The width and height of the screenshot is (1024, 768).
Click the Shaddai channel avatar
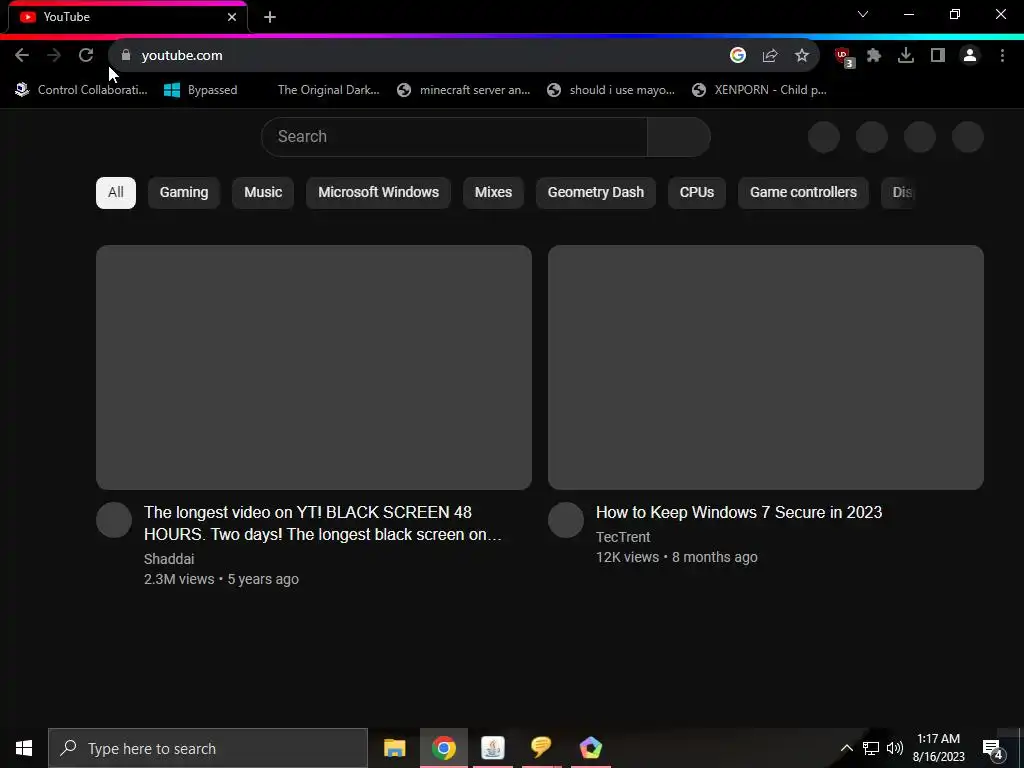(x=114, y=520)
